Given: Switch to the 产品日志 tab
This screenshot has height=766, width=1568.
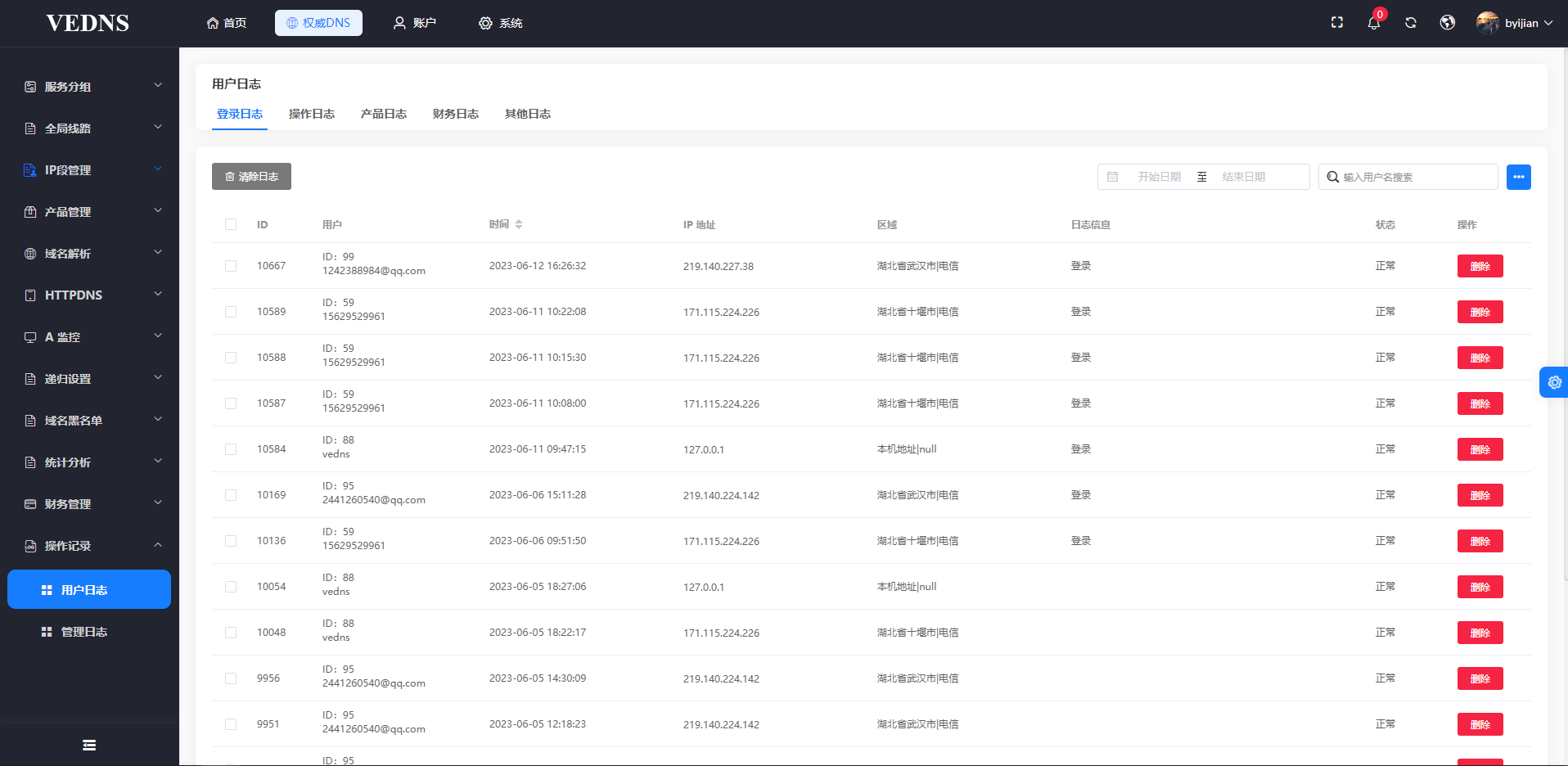Looking at the screenshot, I should 384,114.
